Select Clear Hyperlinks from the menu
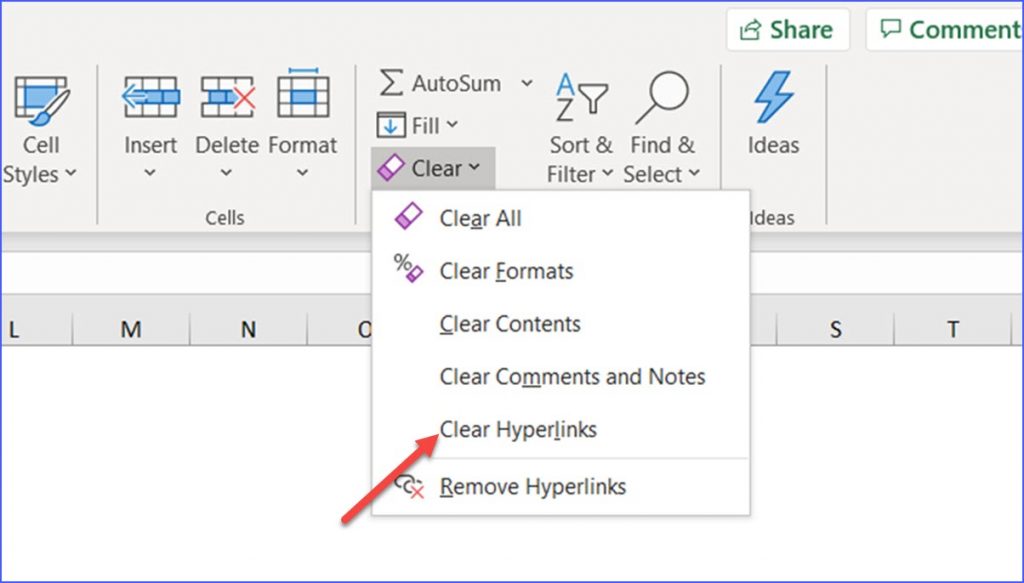Screen dimensions: 1024x583 tap(517, 429)
